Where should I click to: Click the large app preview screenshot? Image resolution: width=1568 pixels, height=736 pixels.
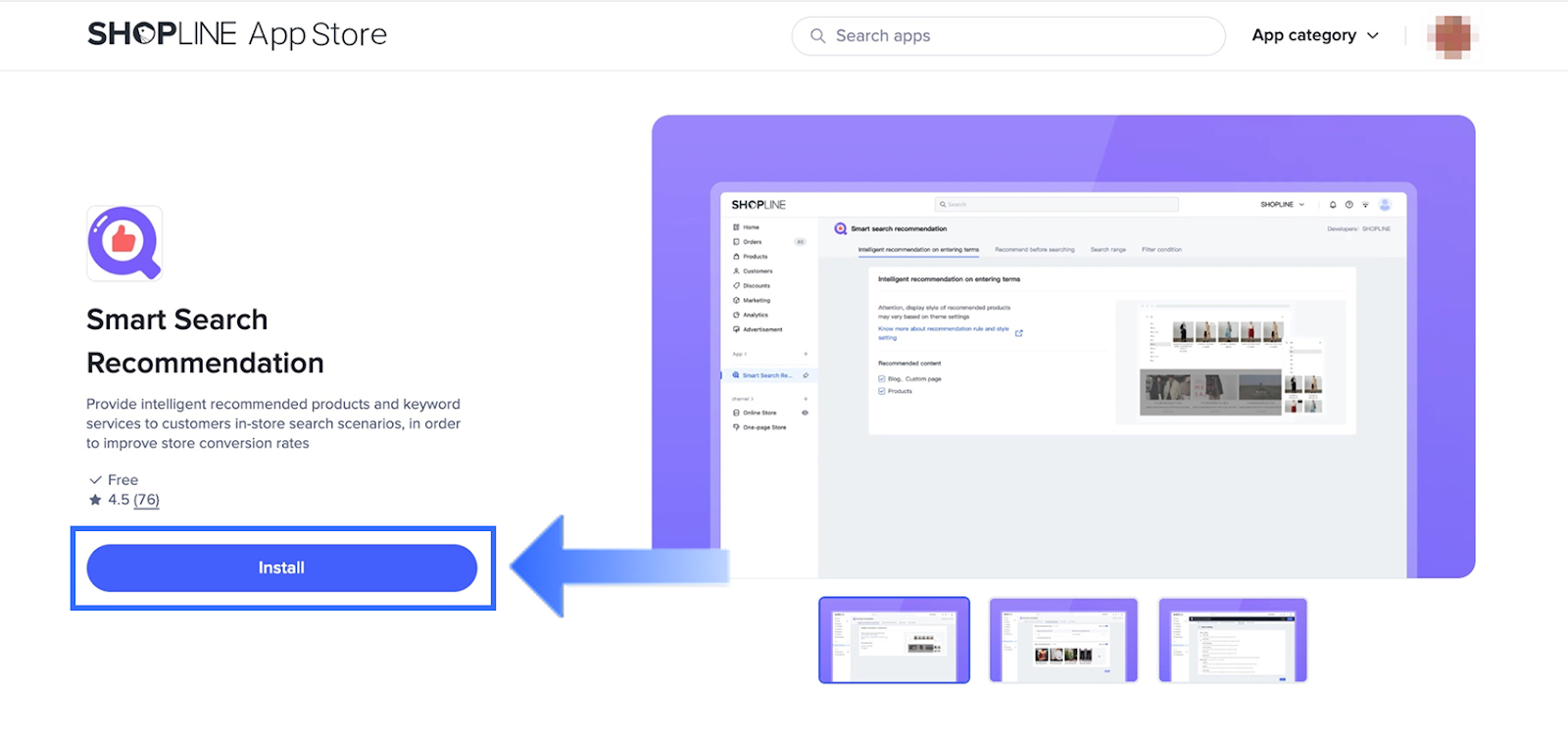[x=1063, y=347]
